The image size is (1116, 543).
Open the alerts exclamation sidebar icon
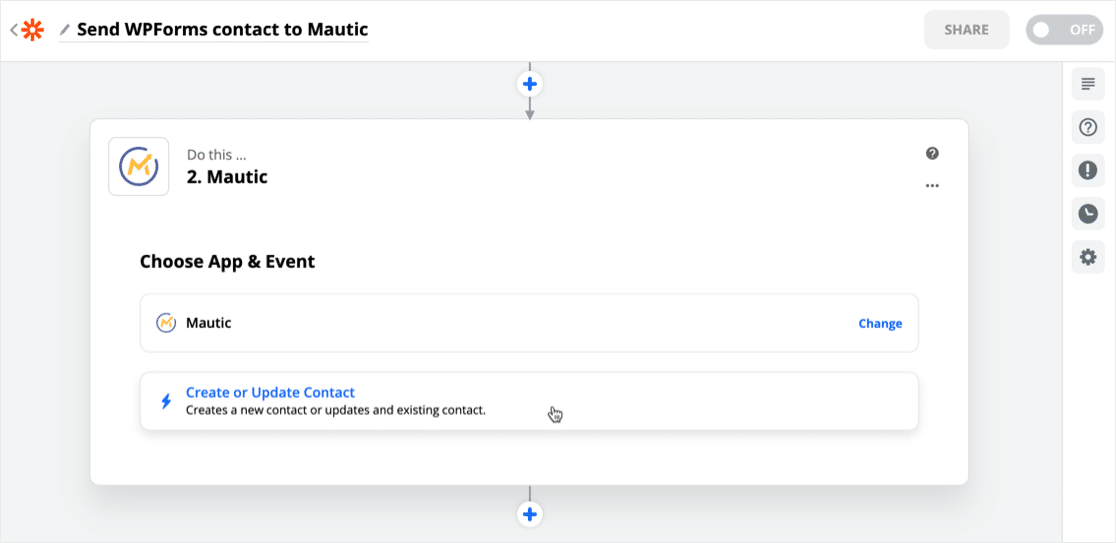1088,171
